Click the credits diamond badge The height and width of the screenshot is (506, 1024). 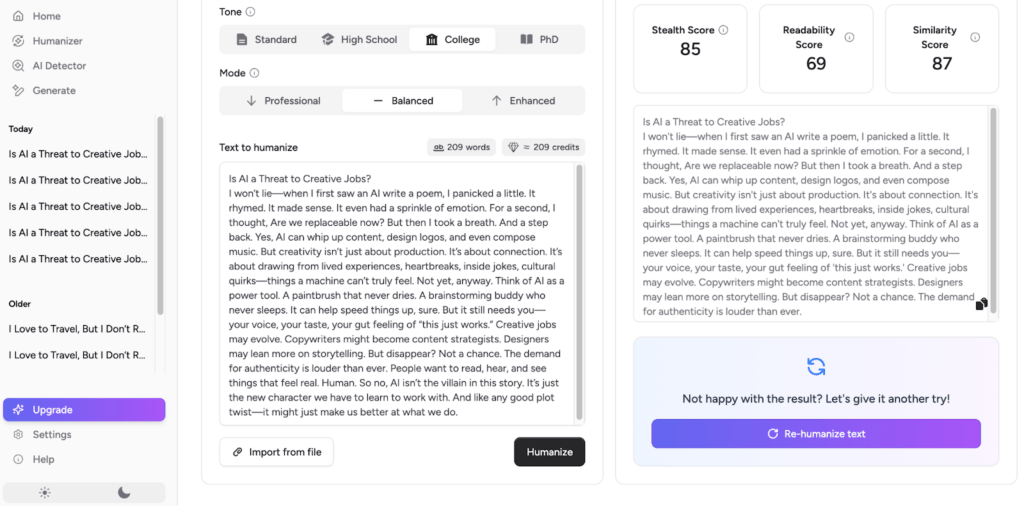coord(543,147)
